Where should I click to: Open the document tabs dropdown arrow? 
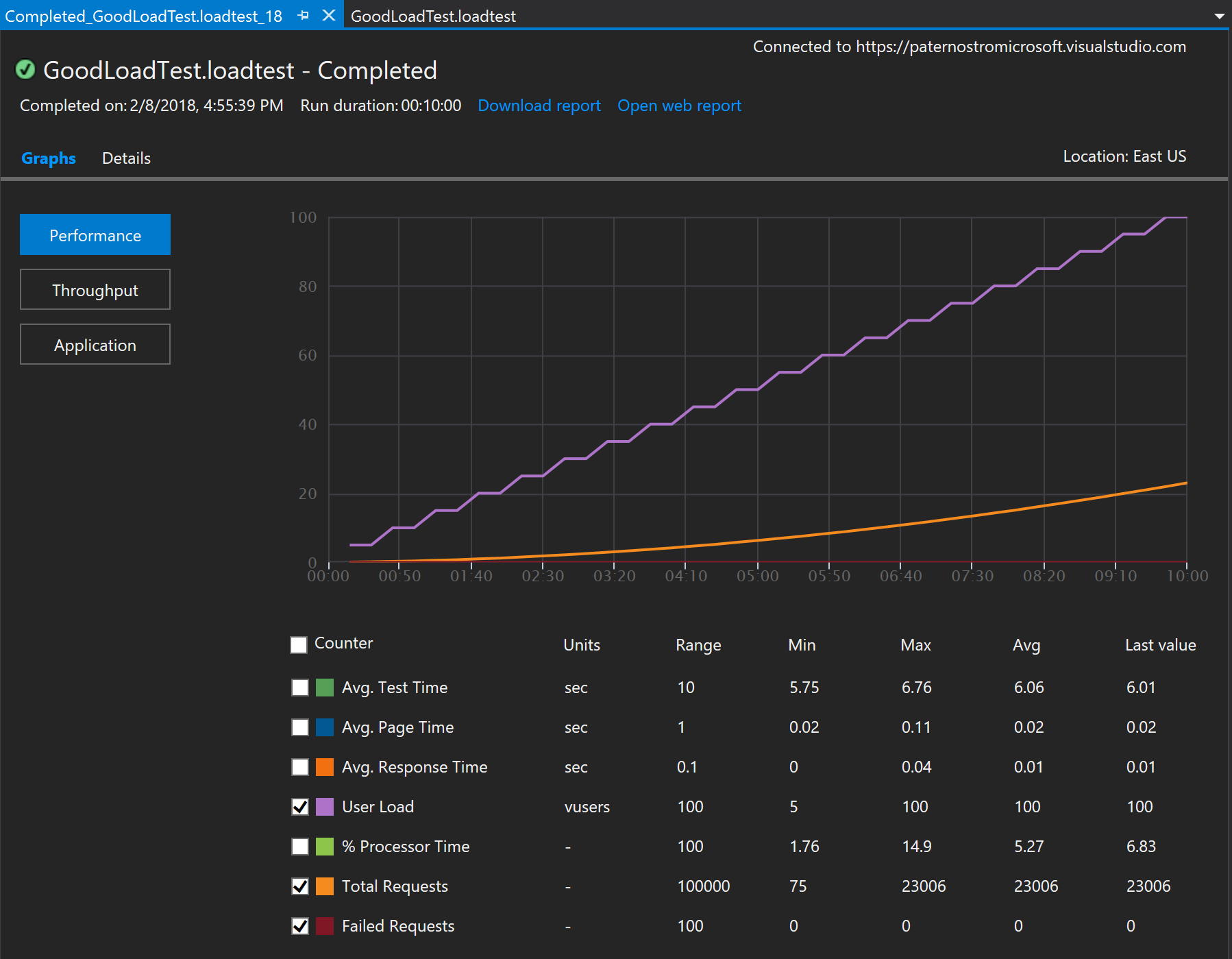[x=1220, y=16]
